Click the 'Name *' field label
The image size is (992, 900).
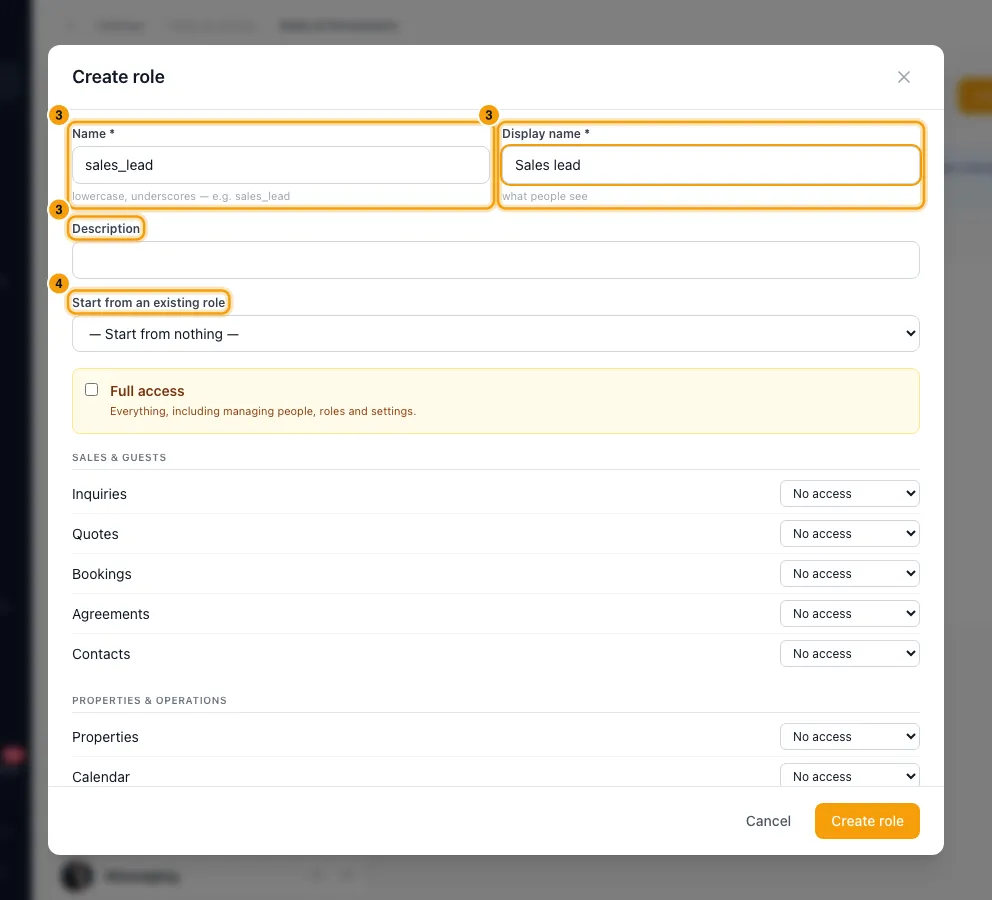93,133
